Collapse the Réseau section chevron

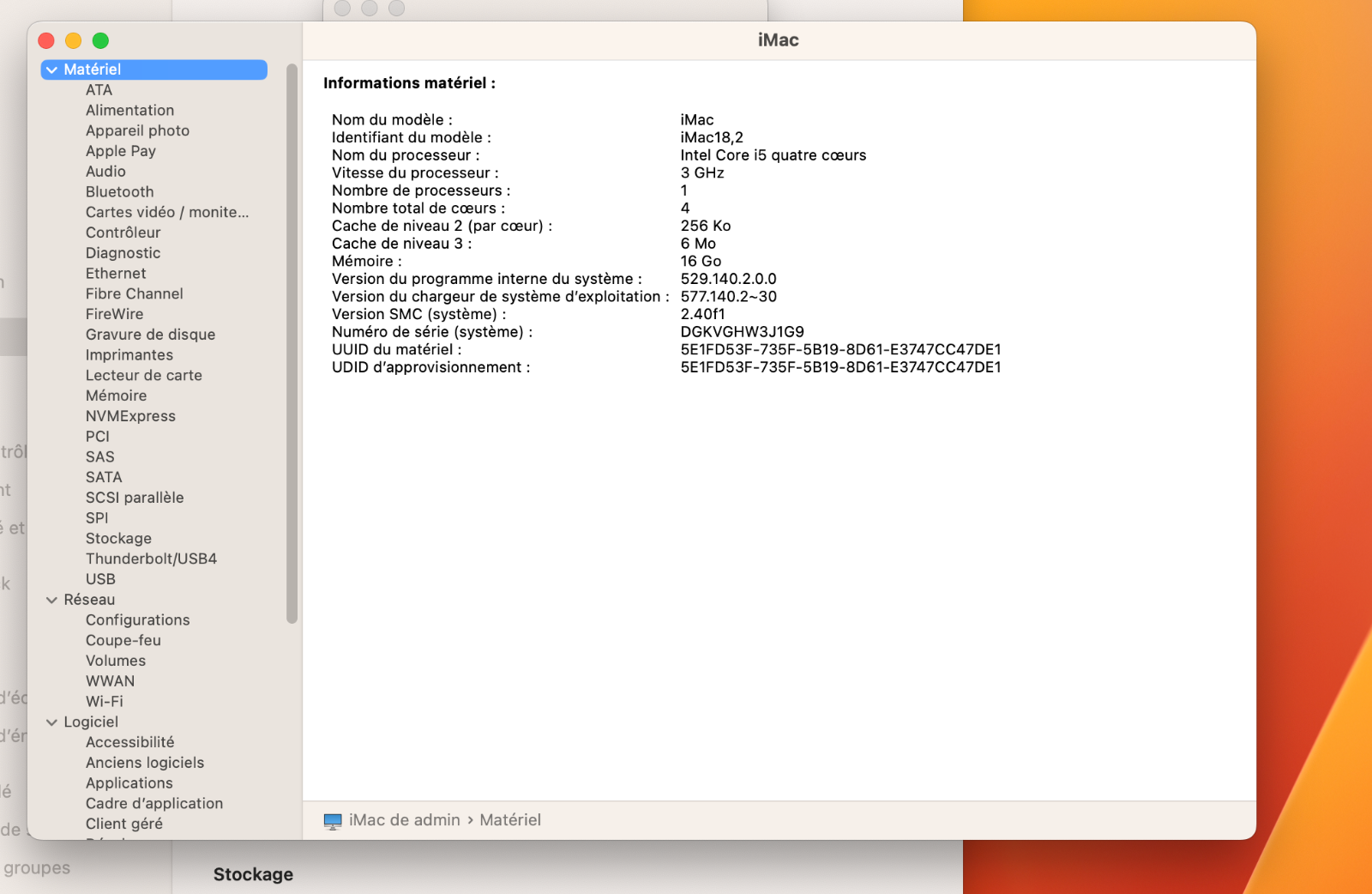coord(52,600)
